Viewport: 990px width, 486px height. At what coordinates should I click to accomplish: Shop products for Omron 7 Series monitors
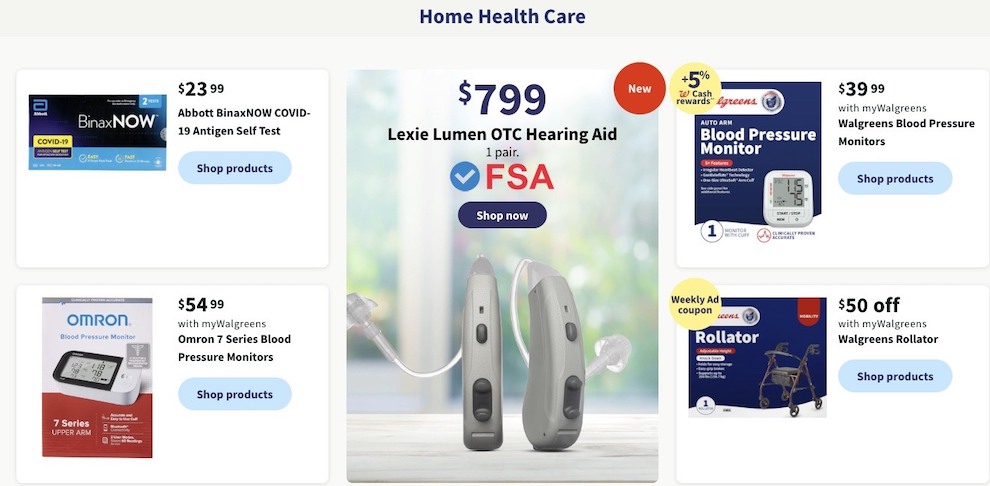click(x=235, y=394)
